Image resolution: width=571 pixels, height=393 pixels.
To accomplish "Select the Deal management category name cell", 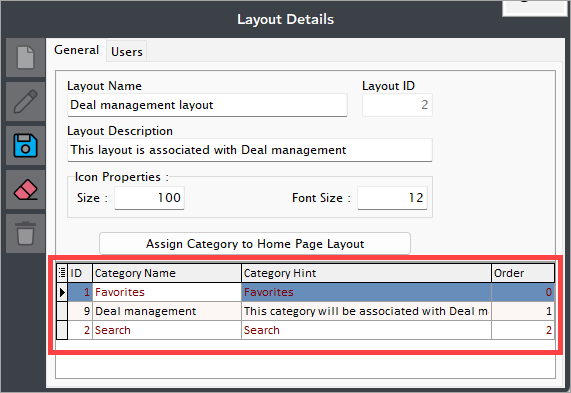I will coord(167,311).
